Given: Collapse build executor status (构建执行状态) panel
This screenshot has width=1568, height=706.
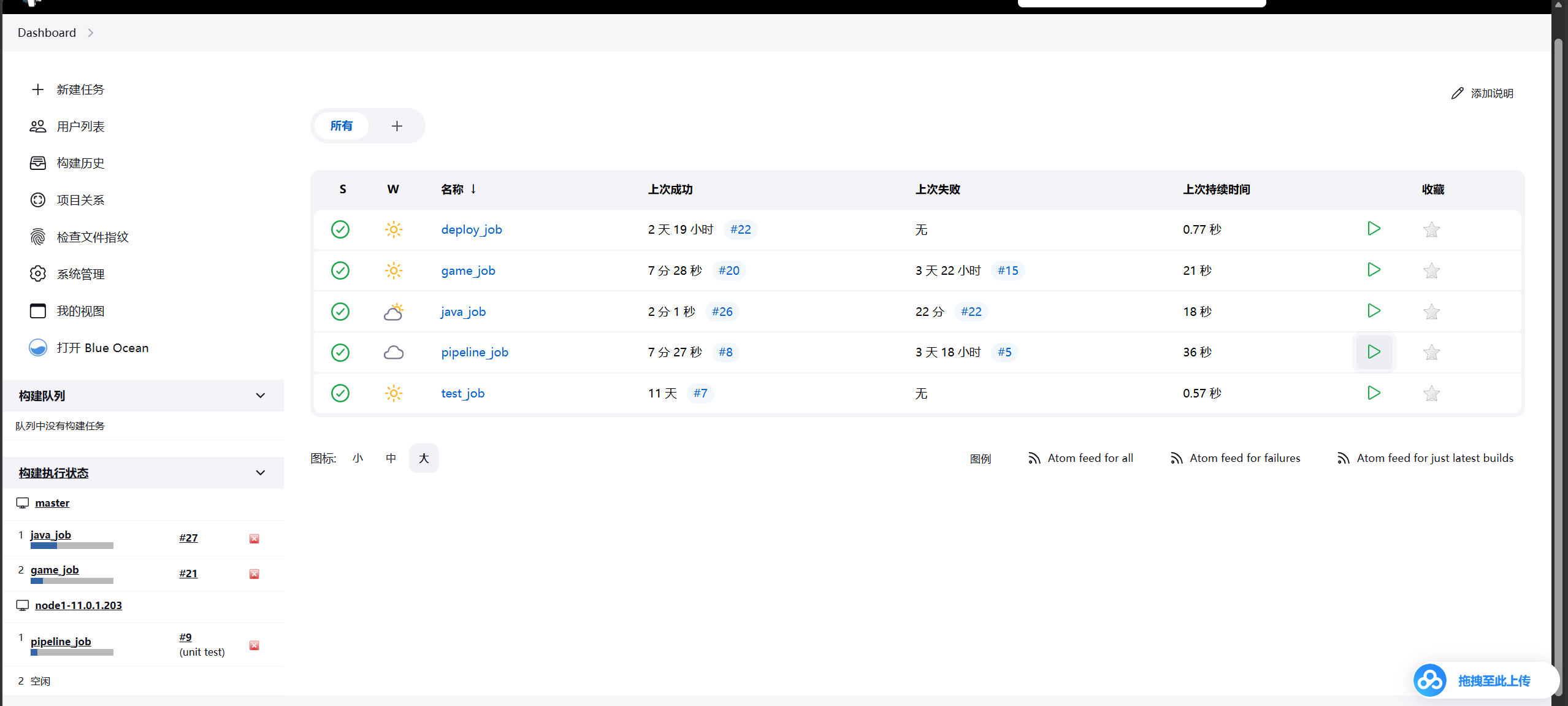Looking at the screenshot, I should [x=261, y=473].
